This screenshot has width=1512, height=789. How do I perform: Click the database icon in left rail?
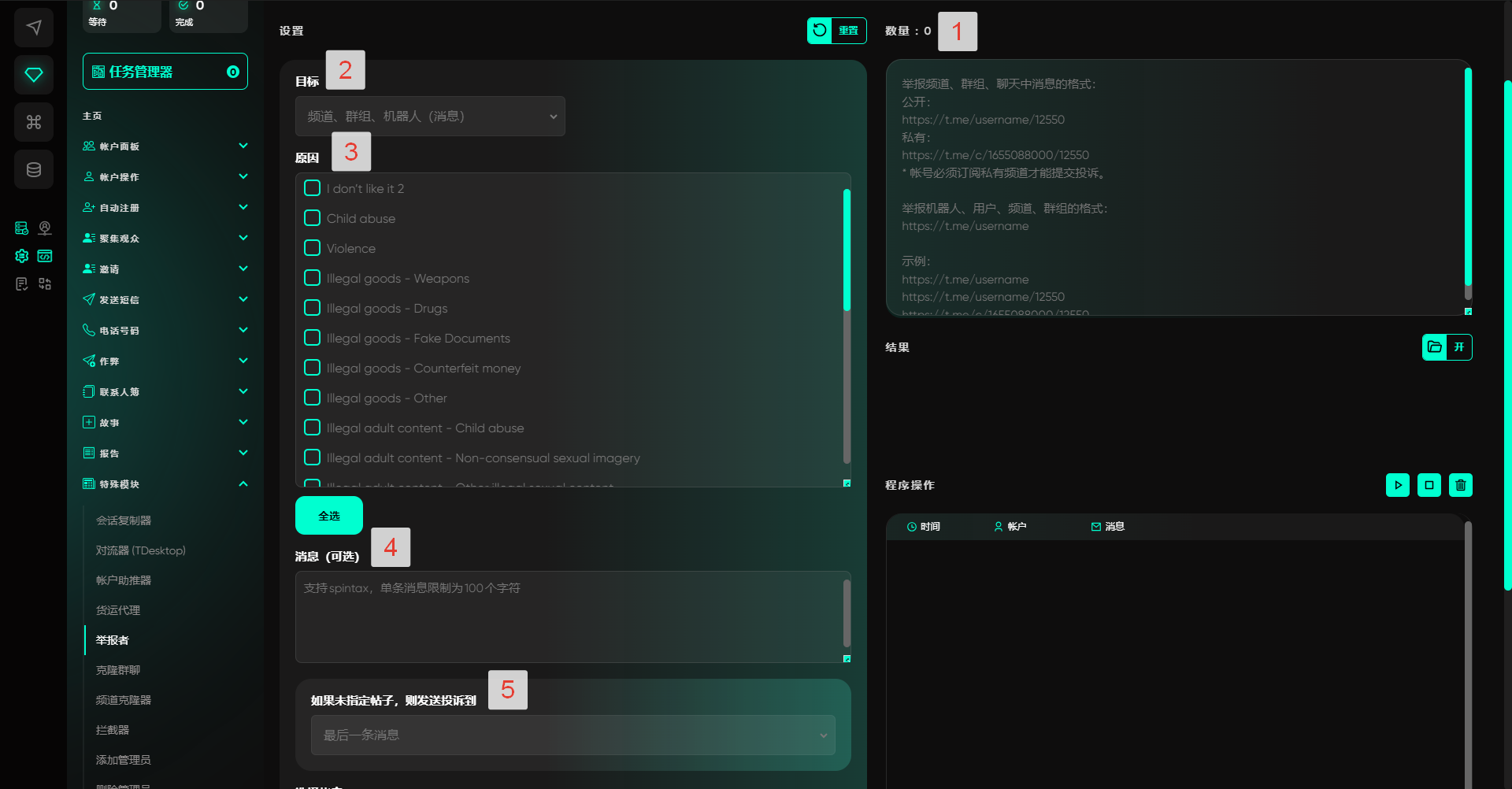point(34,169)
